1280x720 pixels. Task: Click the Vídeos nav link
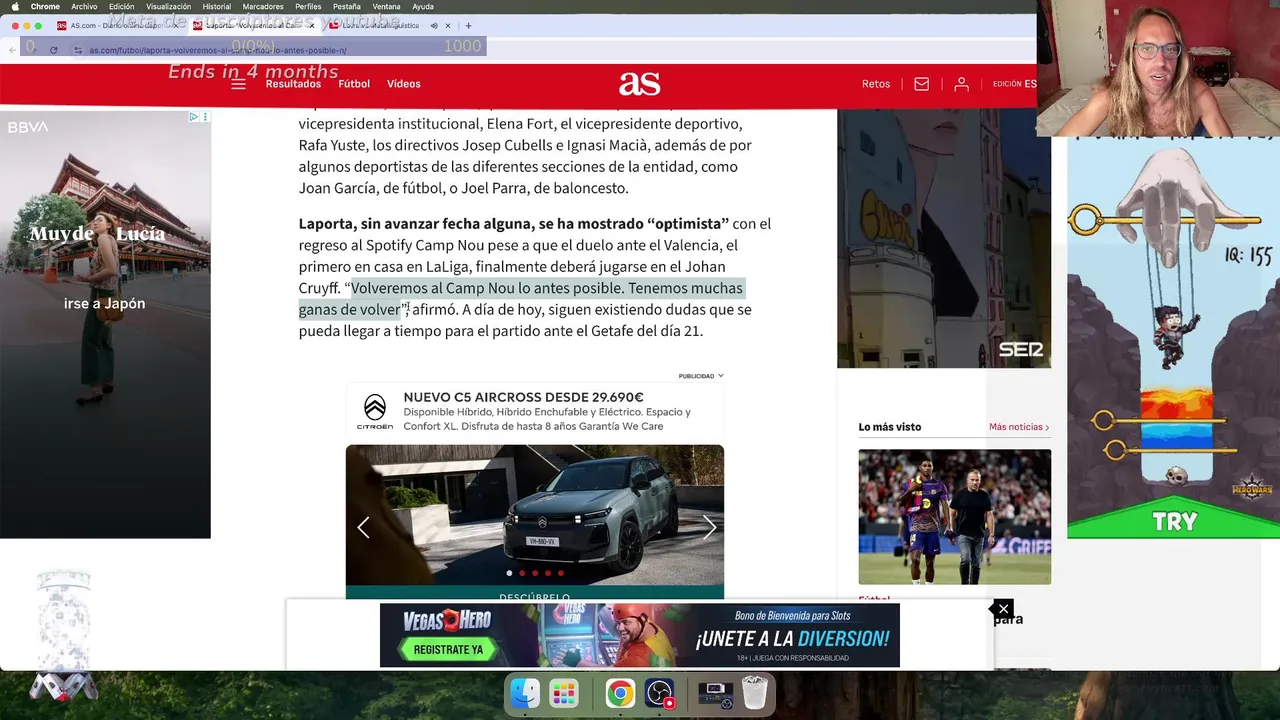click(x=404, y=84)
